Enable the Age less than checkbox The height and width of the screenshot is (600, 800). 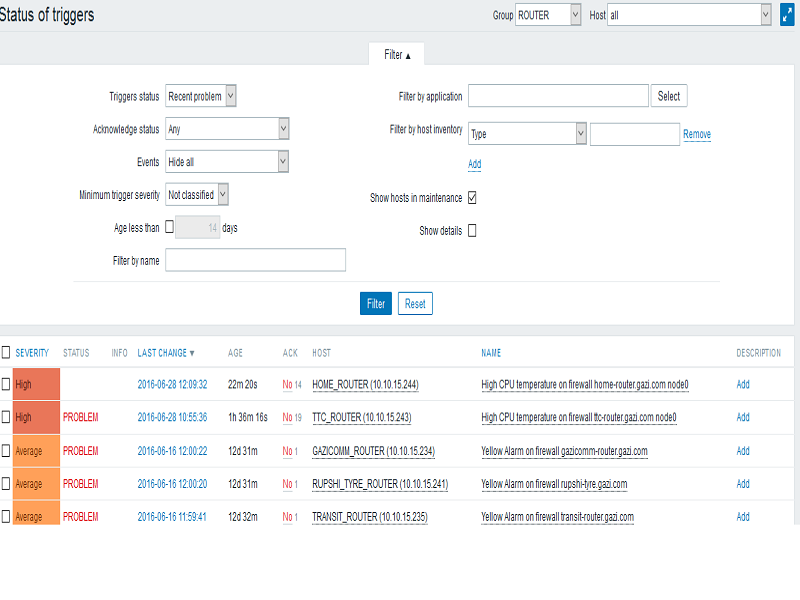point(169,227)
